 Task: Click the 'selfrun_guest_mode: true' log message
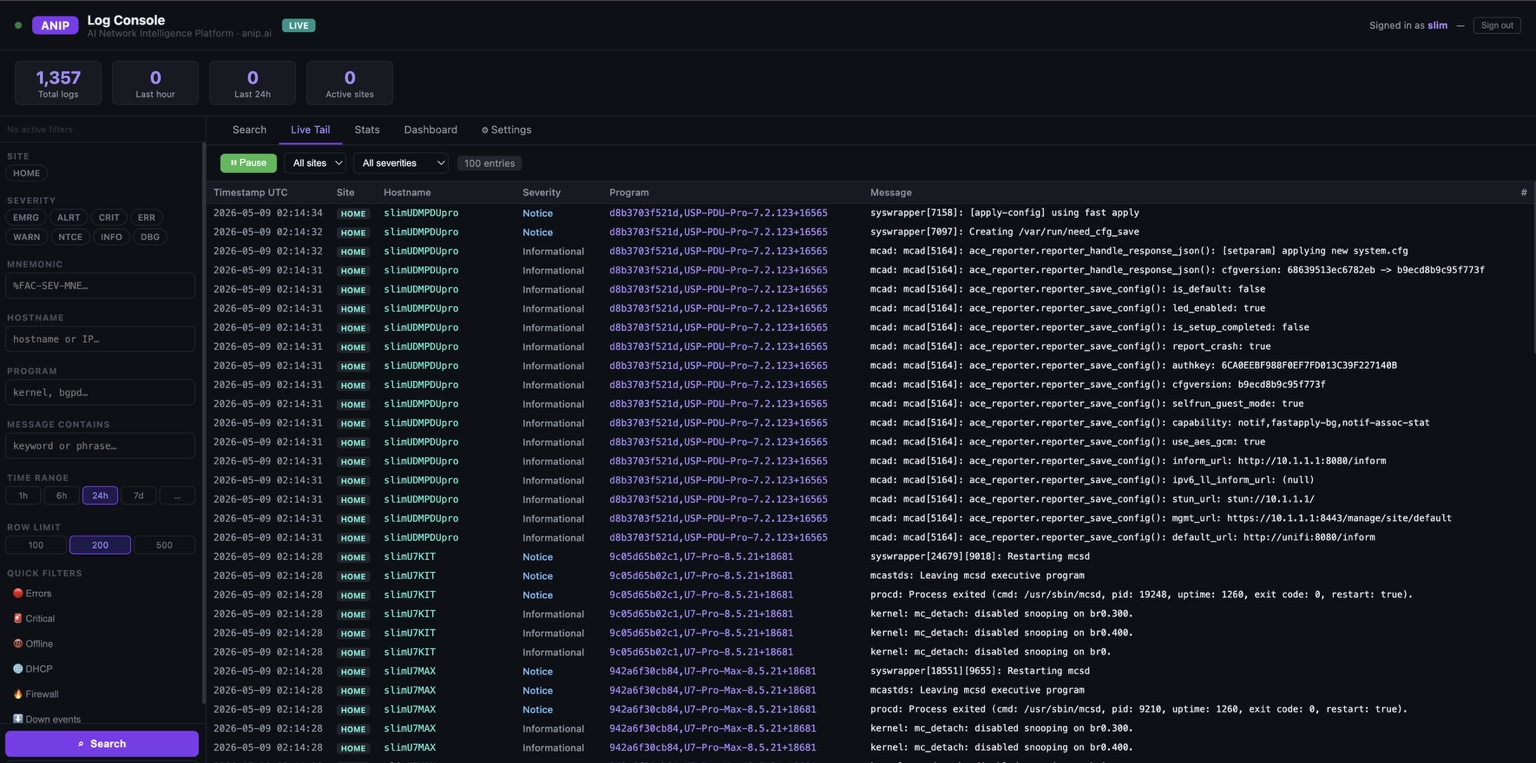[x=1087, y=404]
